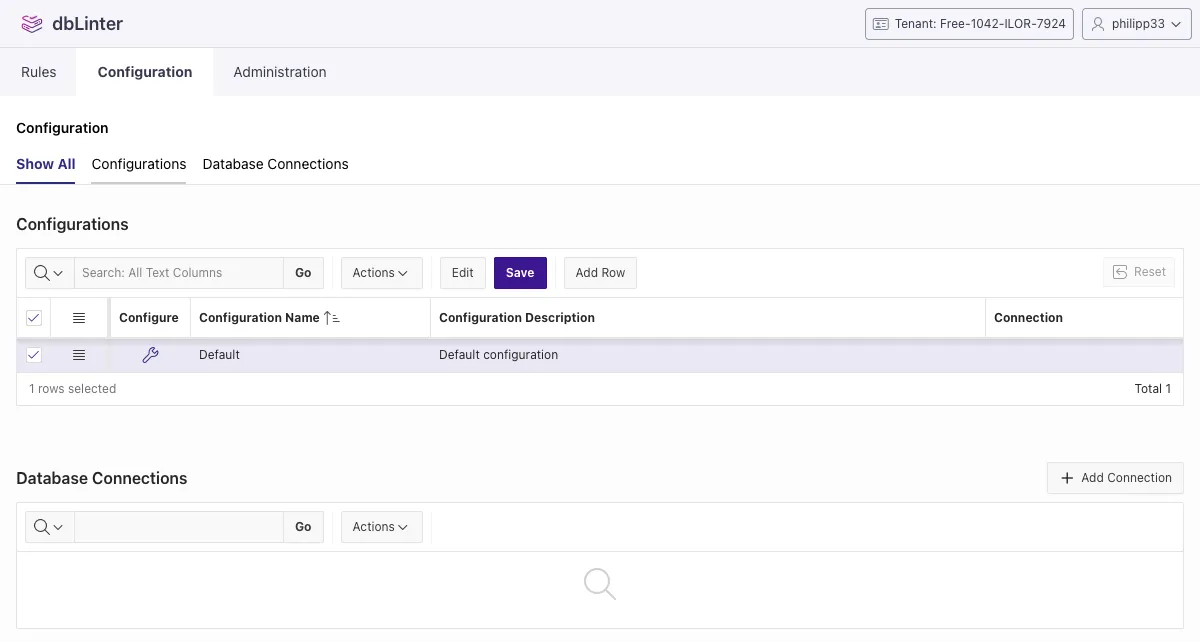
Task: Open Database Connections Actions dropdown
Action: coord(381,527)
